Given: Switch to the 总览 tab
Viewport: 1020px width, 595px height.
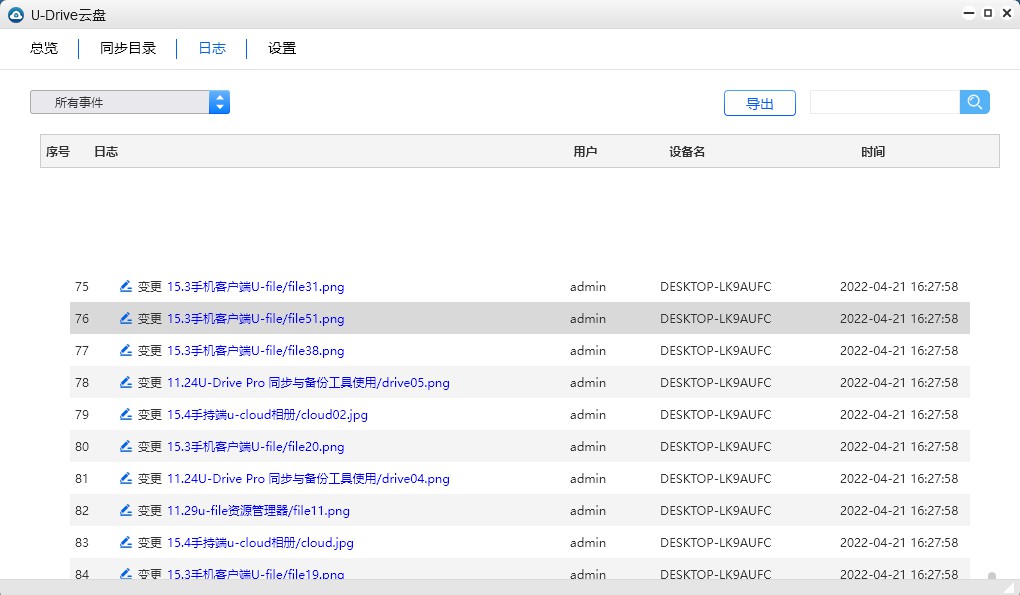Looking at the screenshot, I should tap(44, 48).
